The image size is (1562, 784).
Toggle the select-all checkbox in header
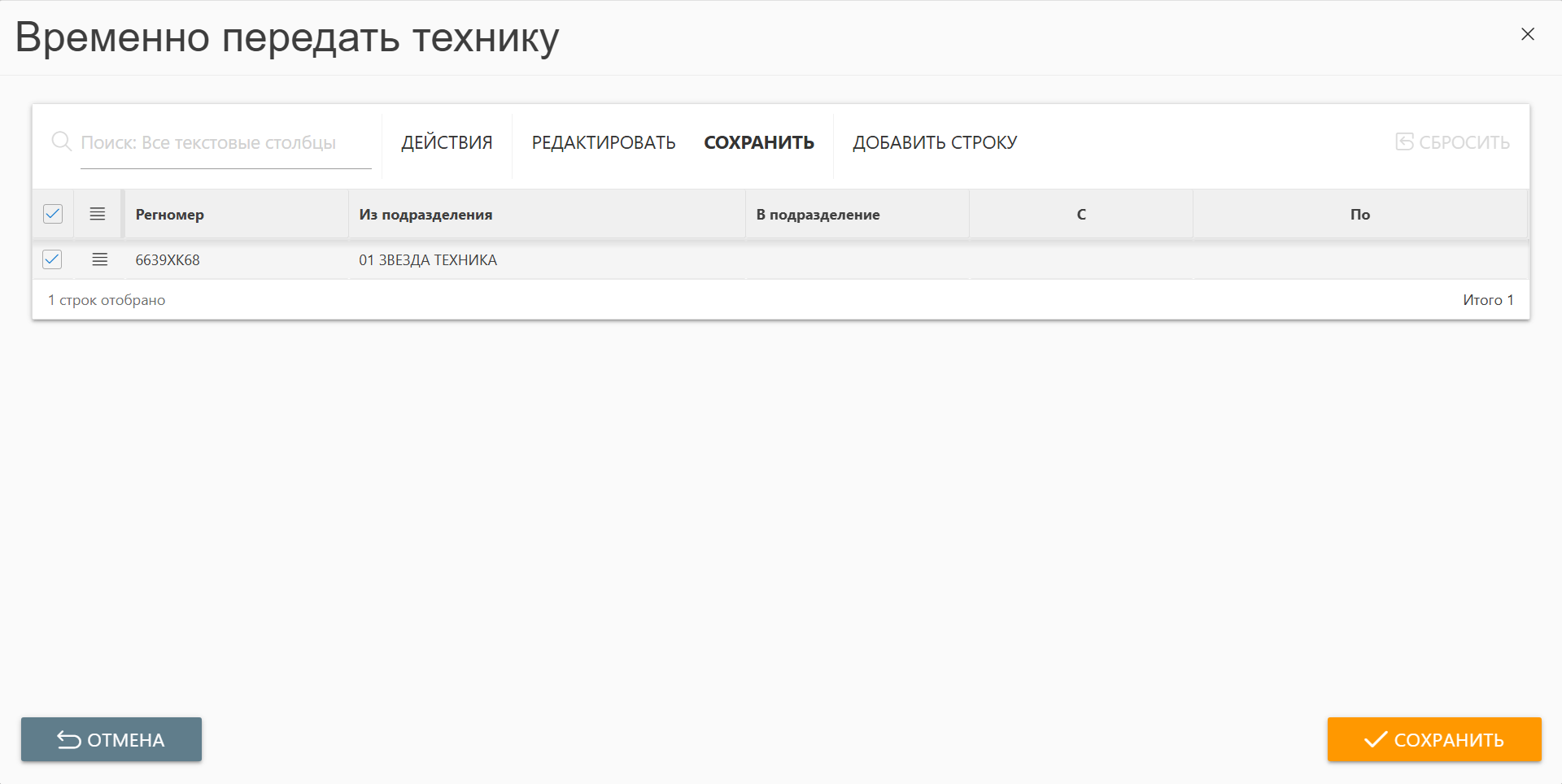53,214
